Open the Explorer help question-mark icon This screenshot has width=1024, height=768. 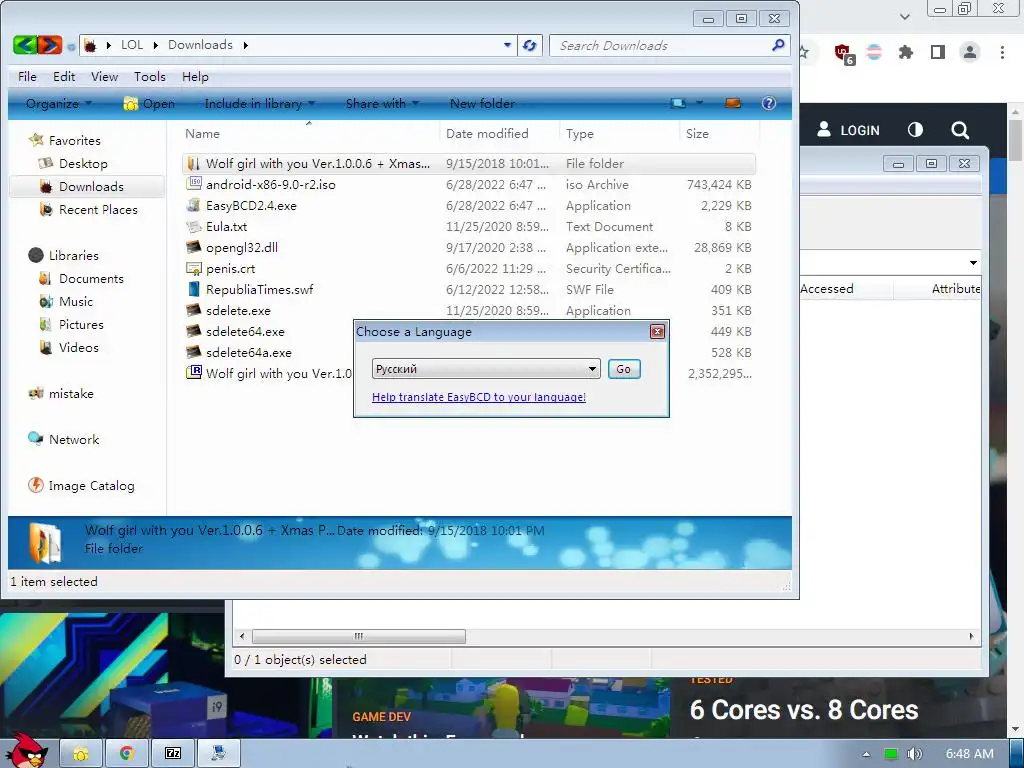769,103
